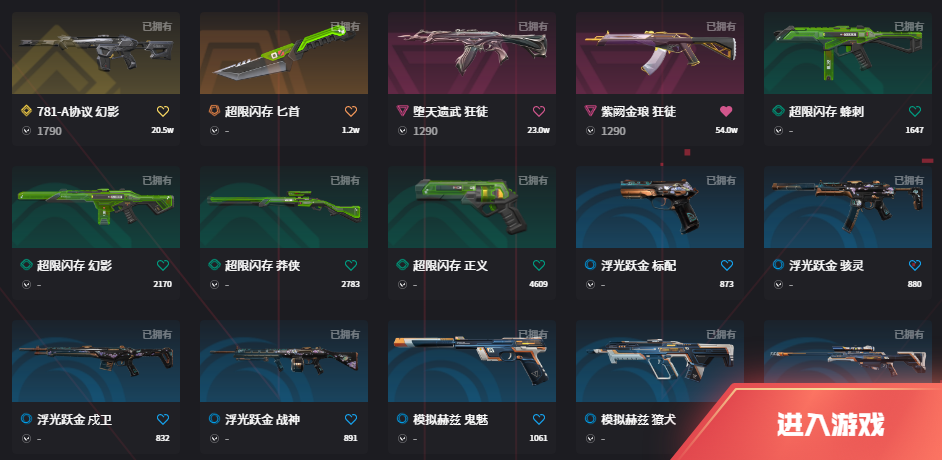The height and width of the screenshot is (460, 942).
Task: Click the heart icon for 堕天造武 狂徒
Action: pos(539,111)
